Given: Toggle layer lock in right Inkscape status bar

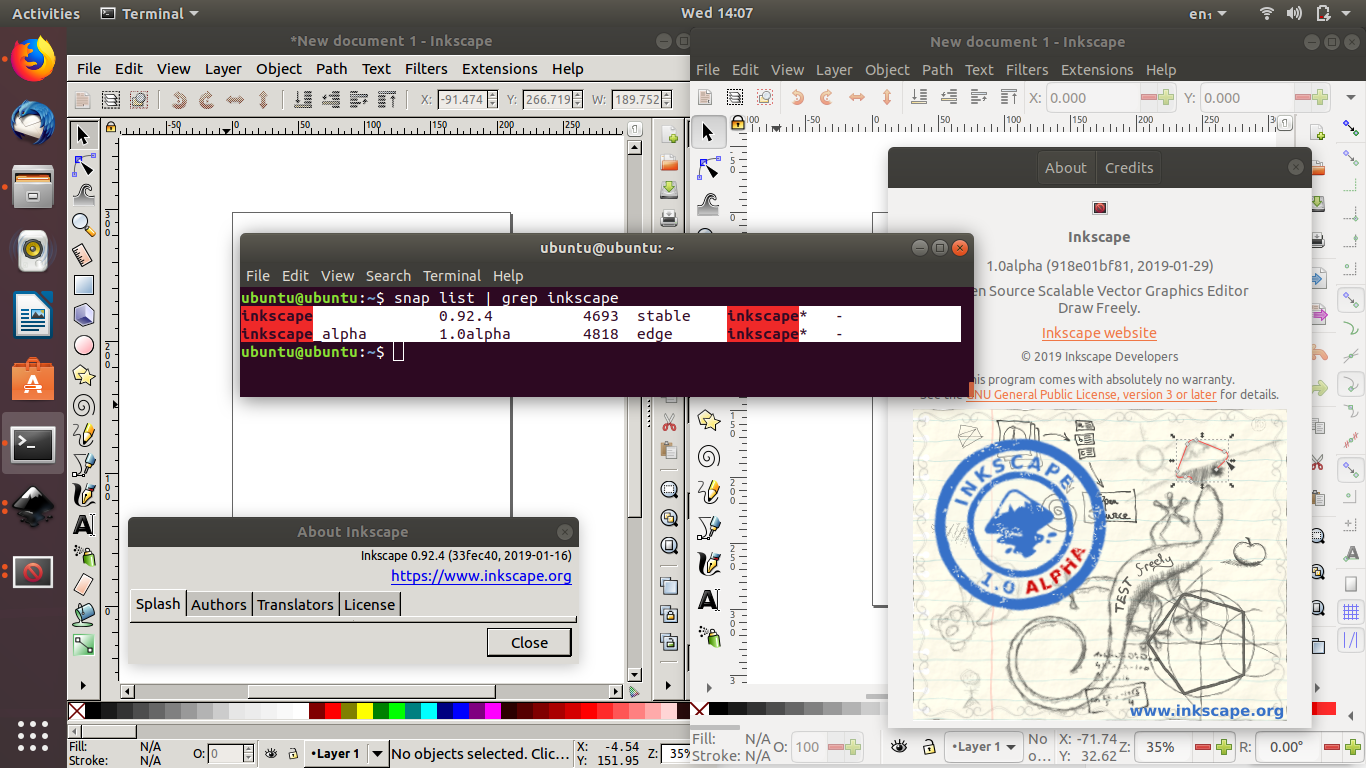Looking at the screenshot, I should point(929,746).
